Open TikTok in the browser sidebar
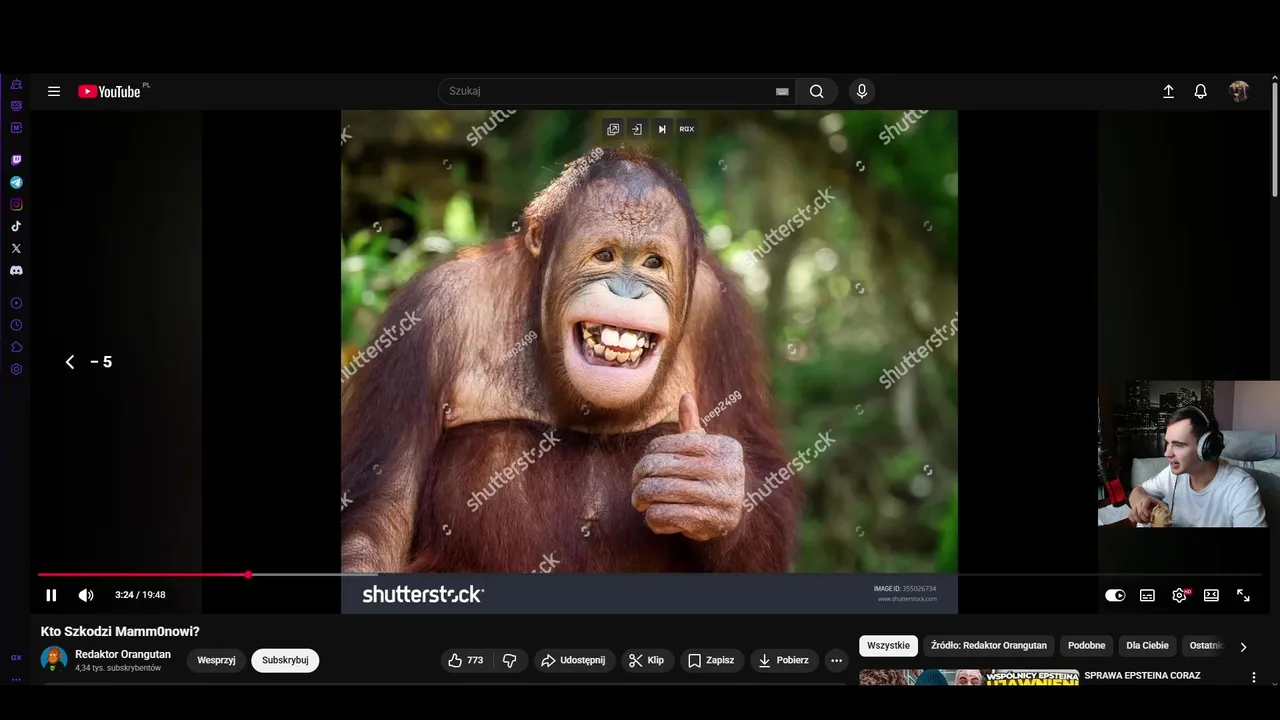The image size is (1280, 720). [x=16, y=226]
